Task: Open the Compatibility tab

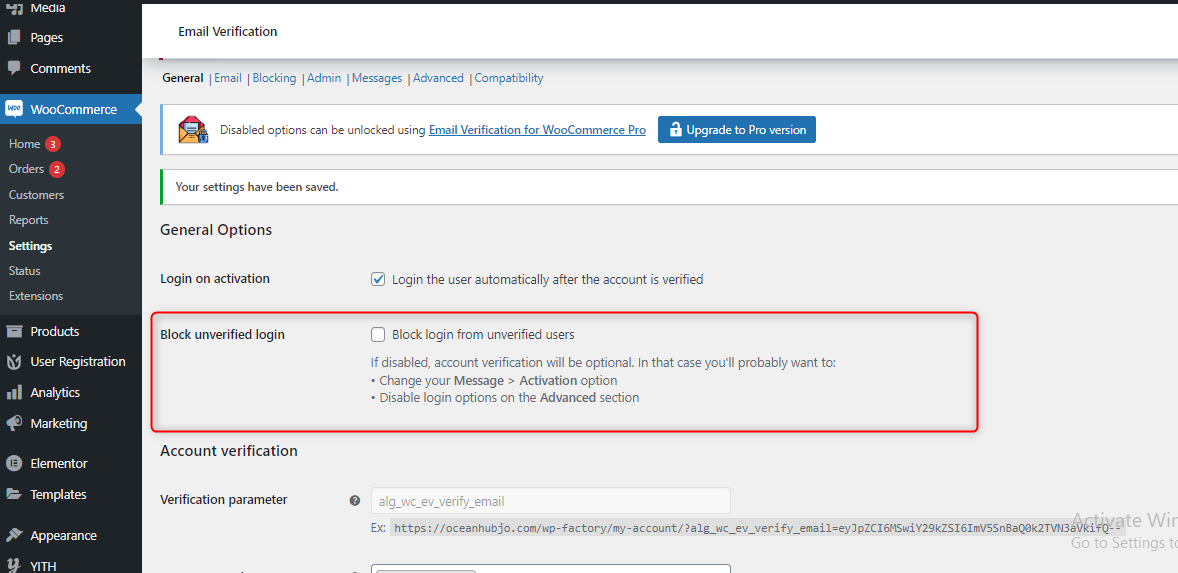Action: pyautogui.click(x=509, y=78)
